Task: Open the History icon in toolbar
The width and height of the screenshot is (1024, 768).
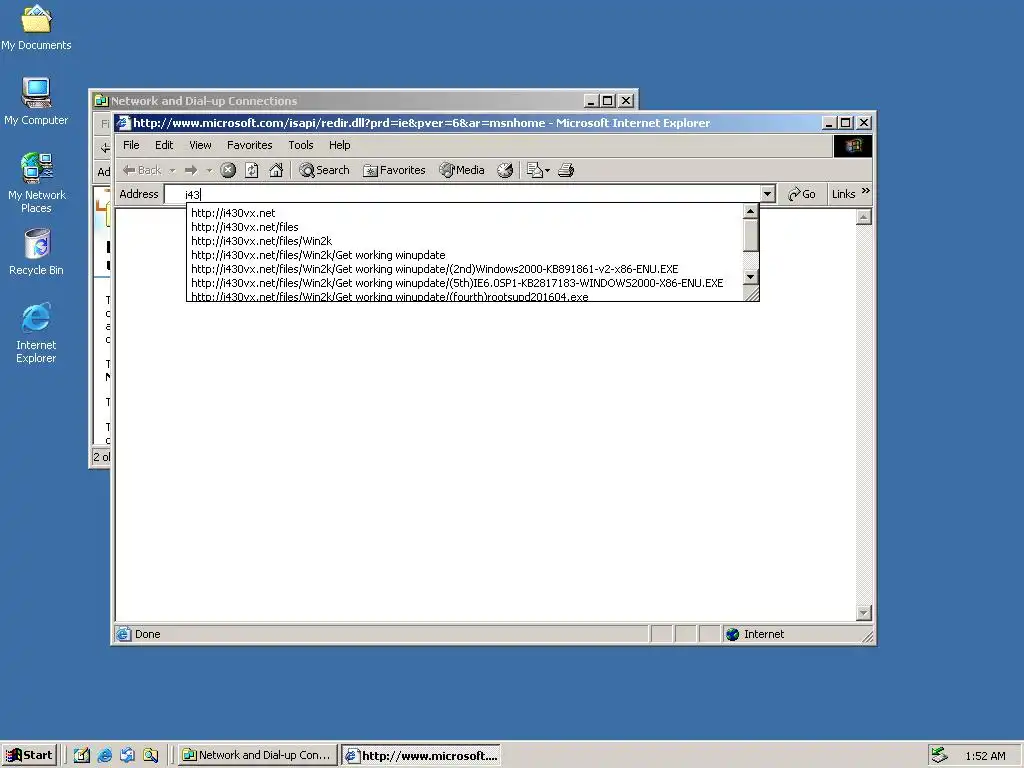Action: (x=505, y=170)
